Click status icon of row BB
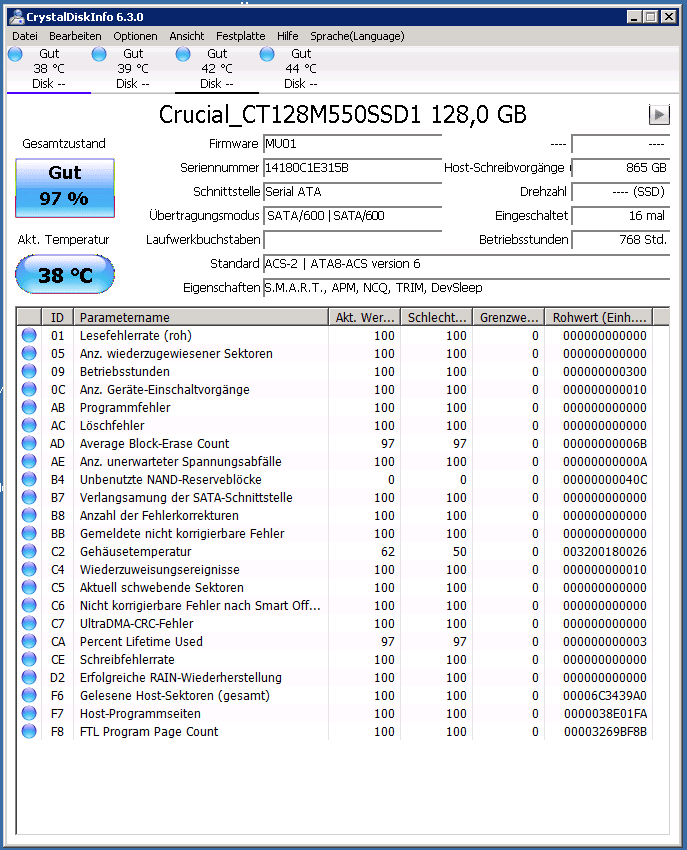 [29, 533]
